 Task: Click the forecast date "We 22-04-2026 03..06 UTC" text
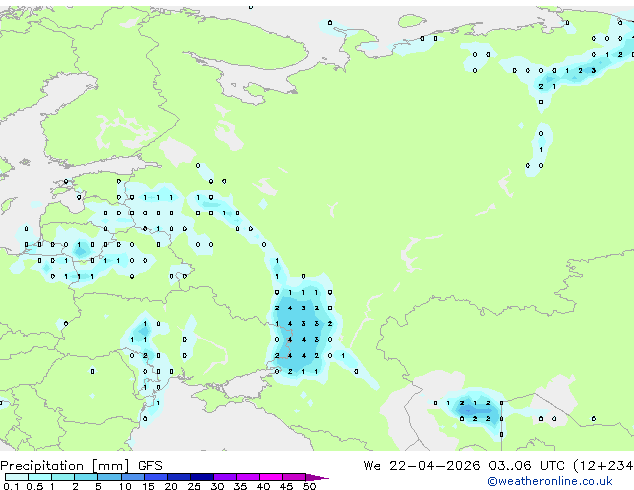tap(464, 466)
